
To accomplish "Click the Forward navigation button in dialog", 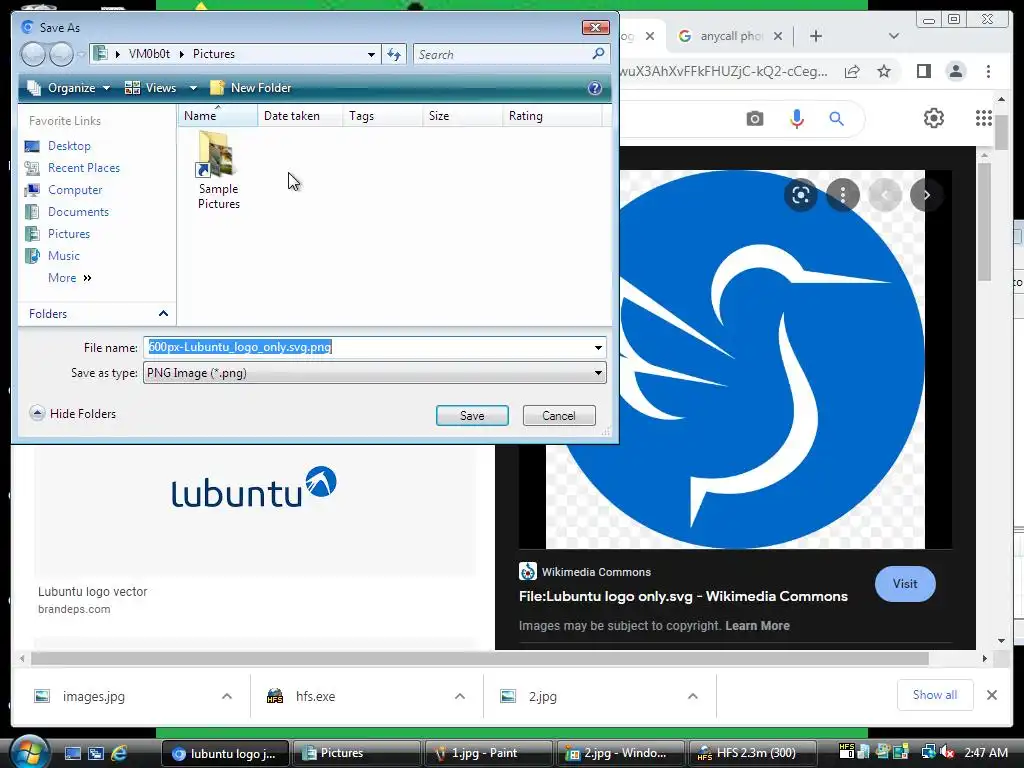I will pos(61,54).
